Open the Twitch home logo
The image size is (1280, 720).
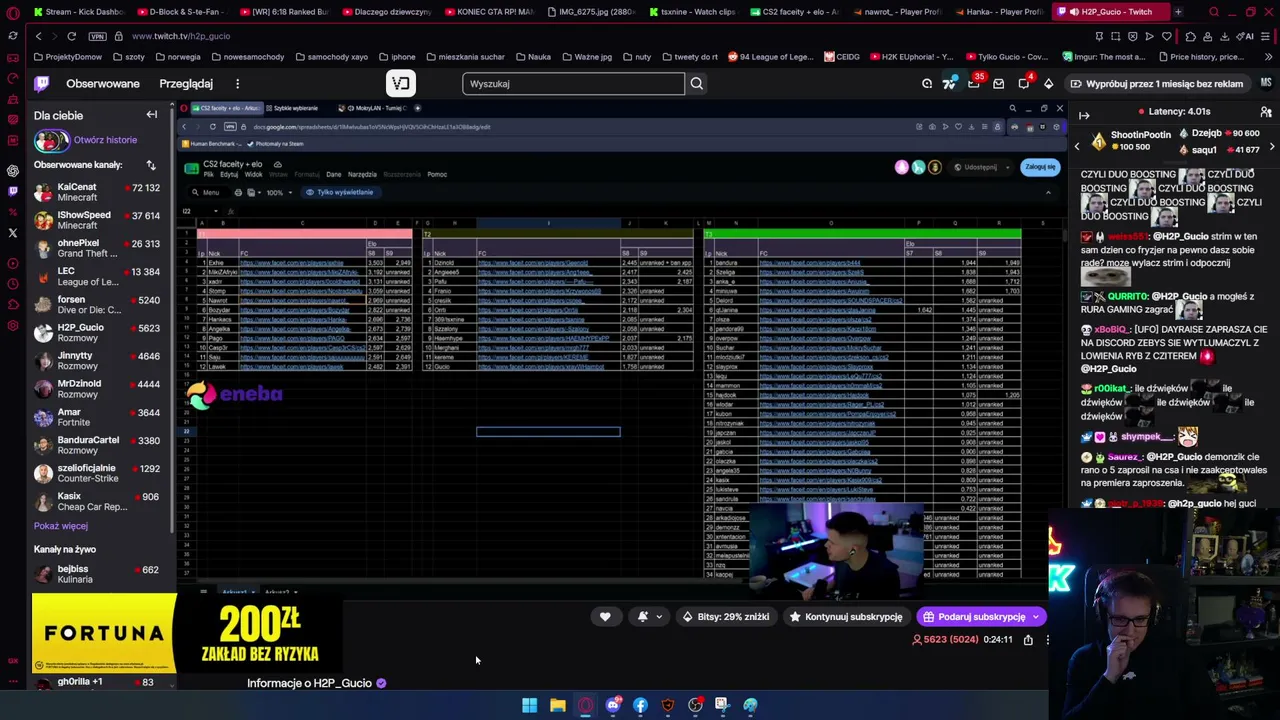click(x=42, y=84)
